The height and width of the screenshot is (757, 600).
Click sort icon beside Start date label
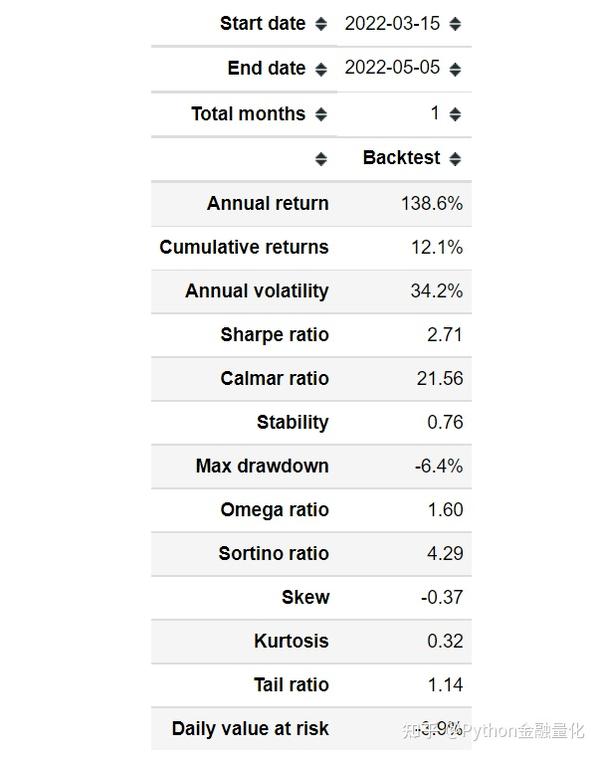321,24
